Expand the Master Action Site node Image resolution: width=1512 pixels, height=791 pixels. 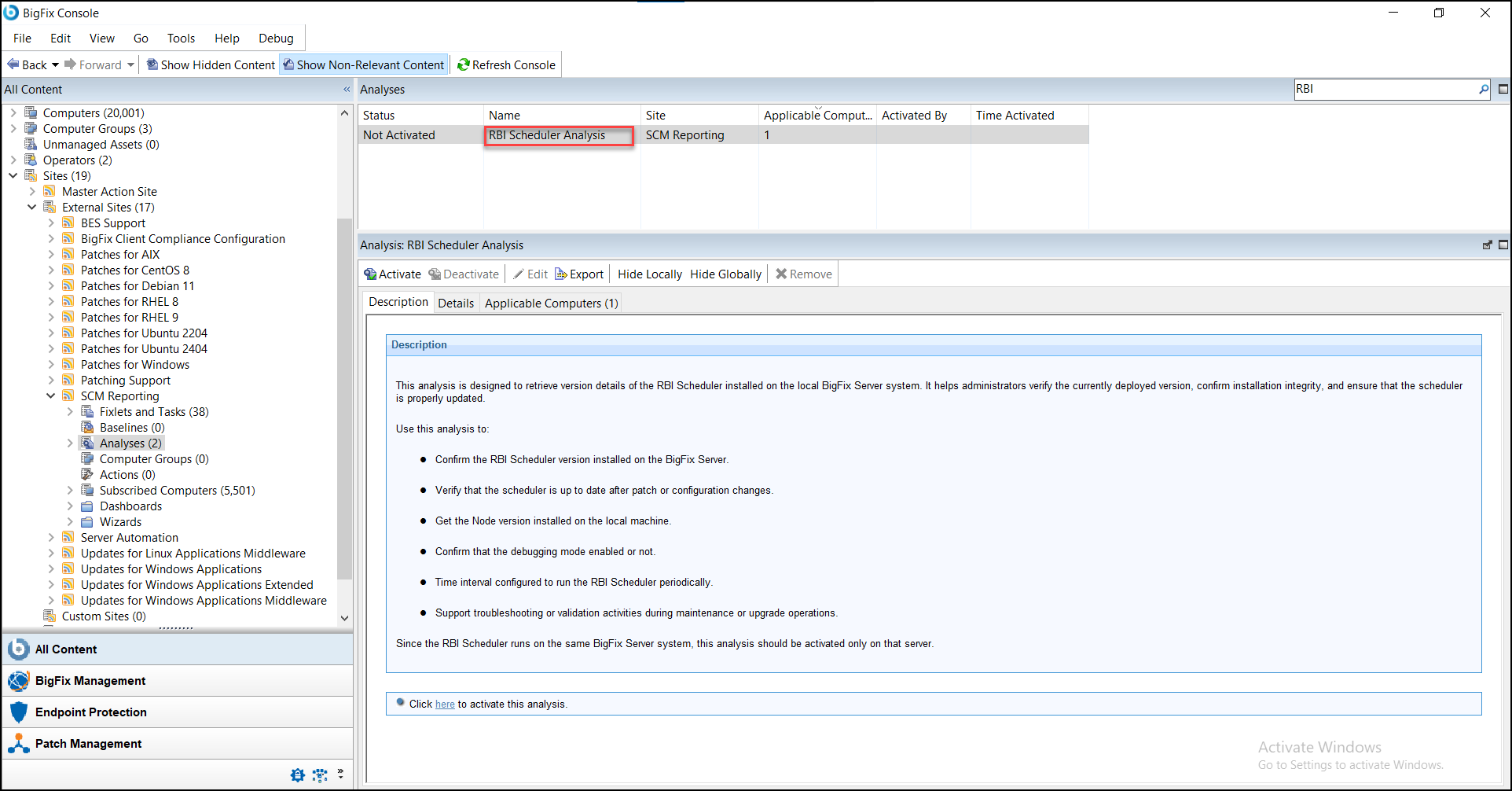coord(32,192)
